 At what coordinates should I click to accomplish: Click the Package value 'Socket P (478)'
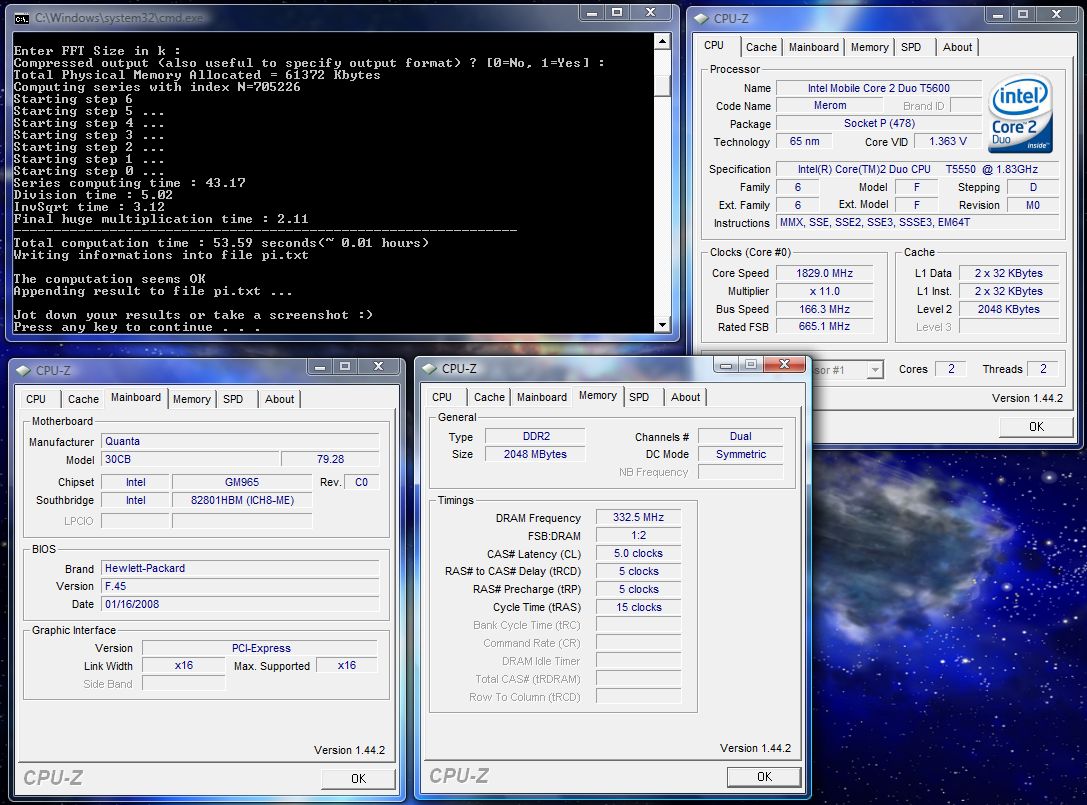tap(878, 123)
